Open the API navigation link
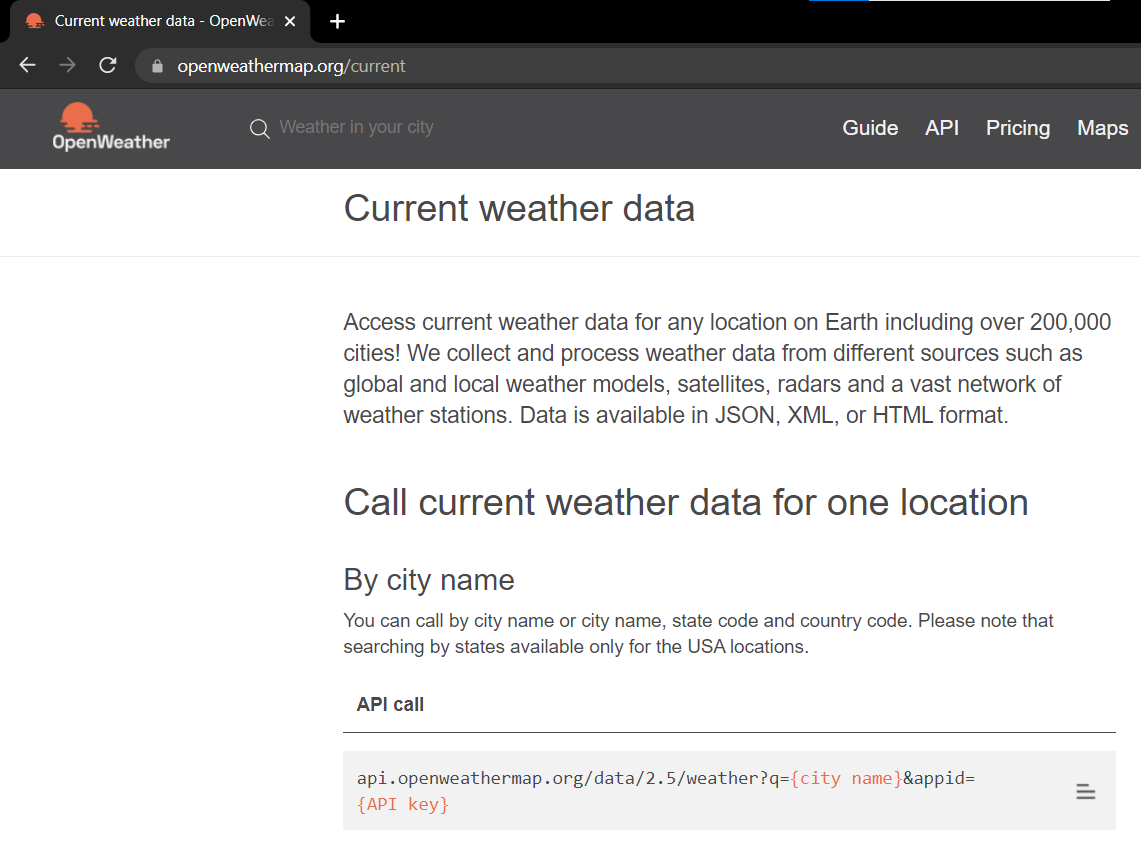1141x847 pixels. [x=941, y=128]
